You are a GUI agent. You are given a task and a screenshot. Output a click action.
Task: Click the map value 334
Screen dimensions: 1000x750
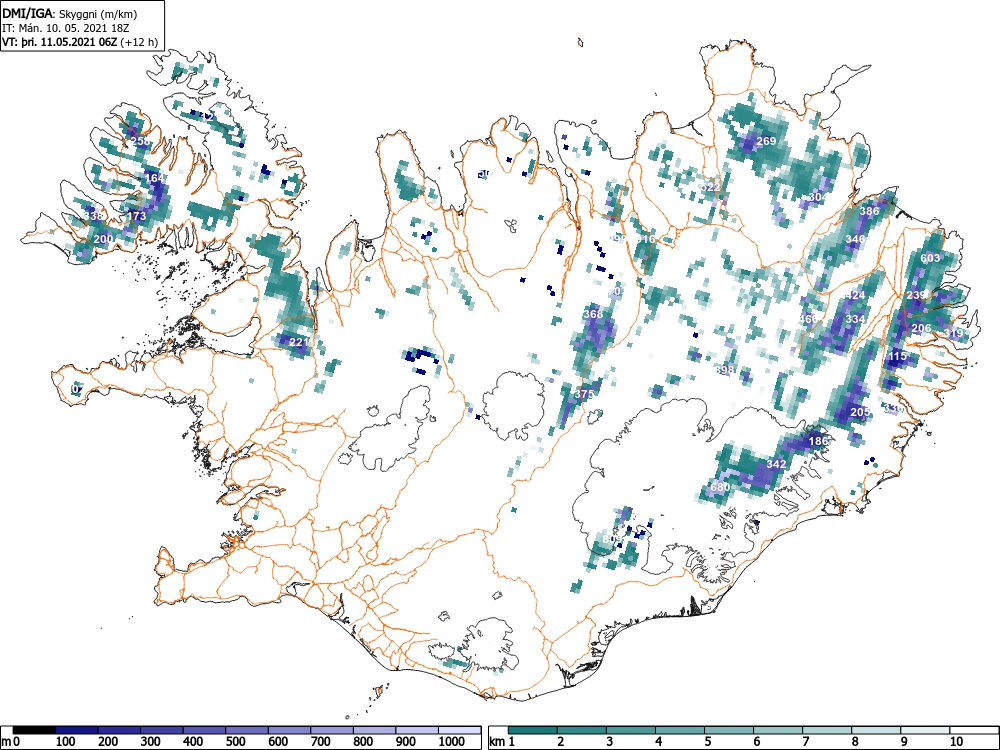[x=855, y=319]
